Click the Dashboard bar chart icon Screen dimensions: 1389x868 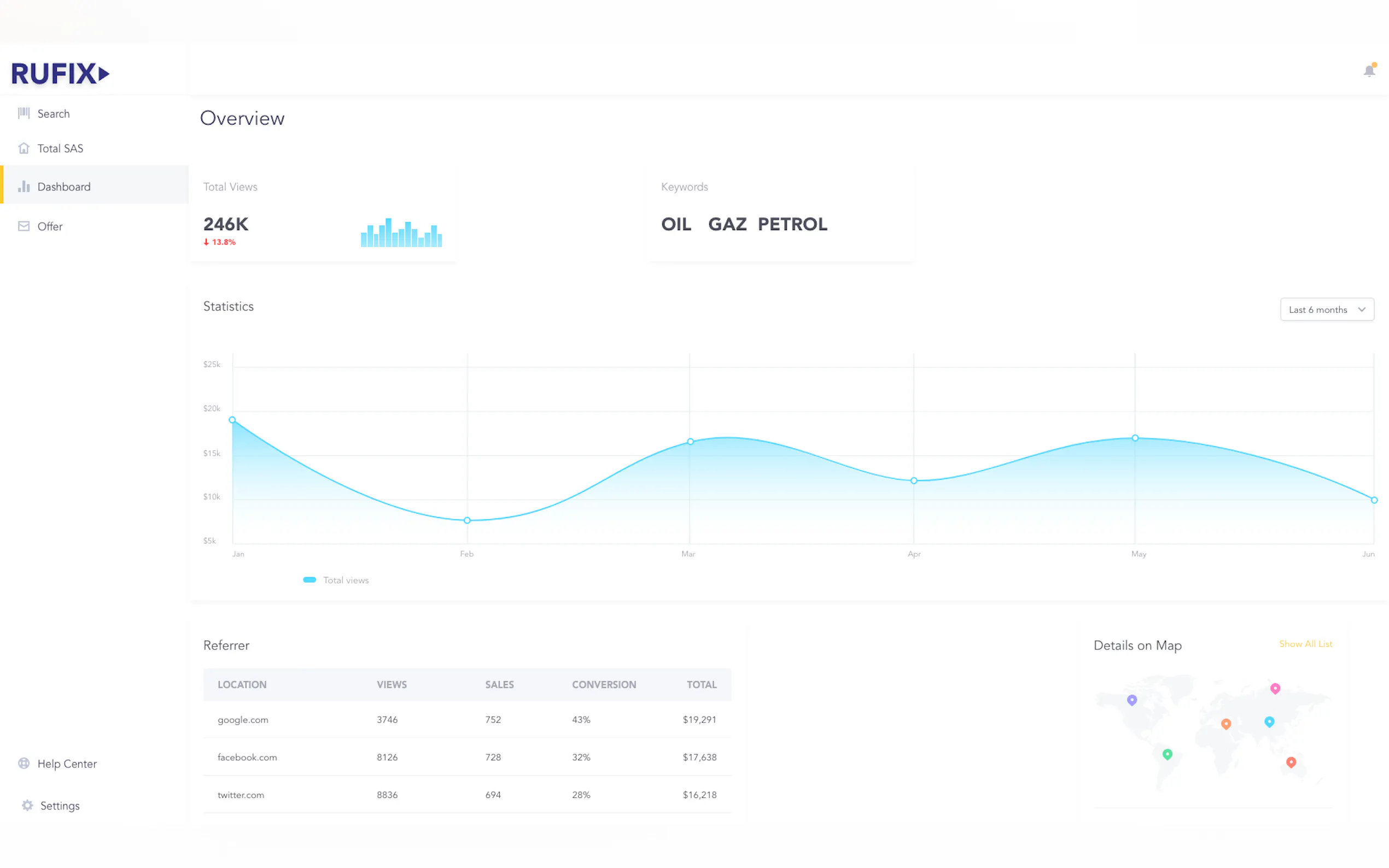point(24,186)
